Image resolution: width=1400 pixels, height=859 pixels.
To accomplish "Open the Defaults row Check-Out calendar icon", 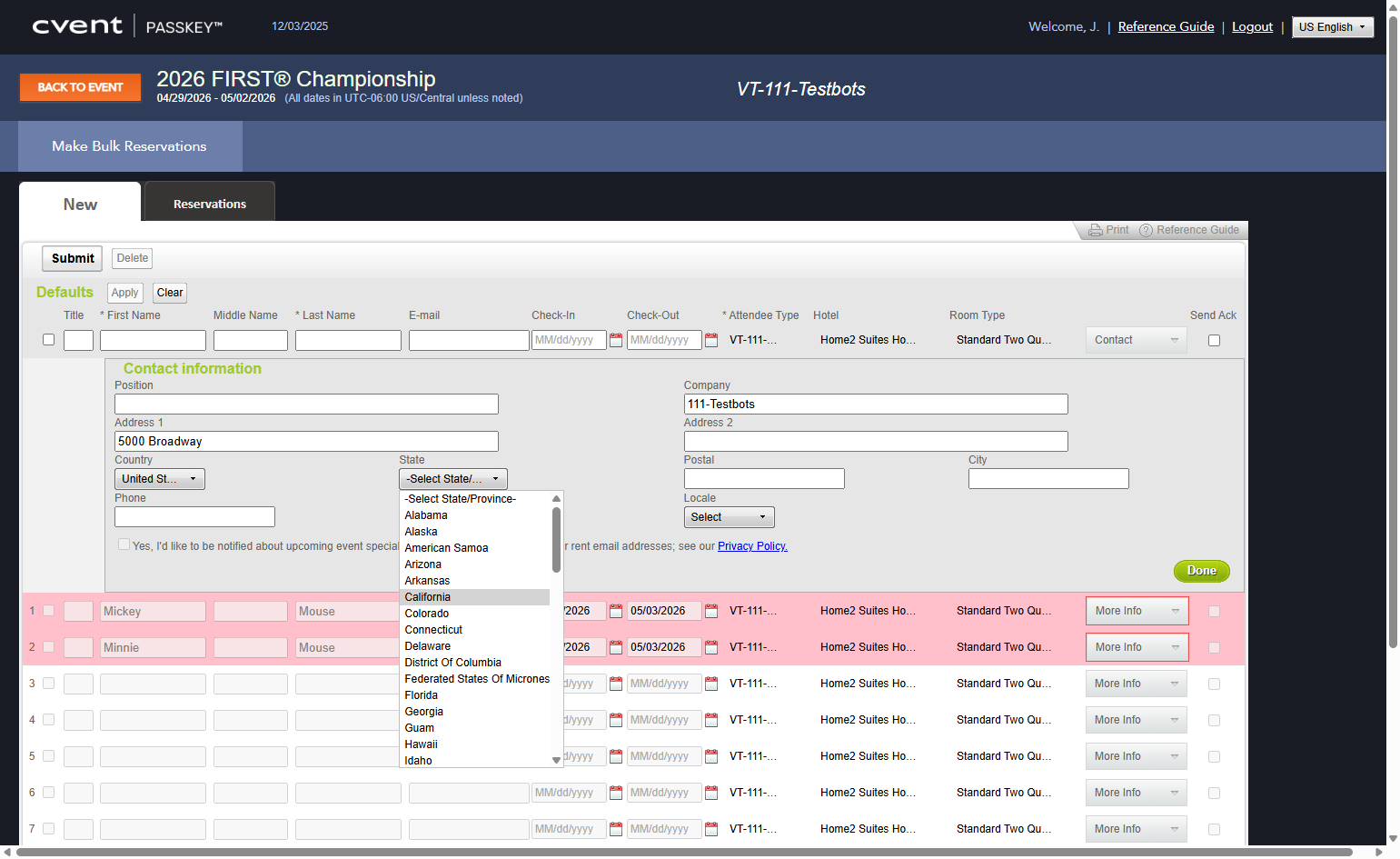I will (711, 340).
